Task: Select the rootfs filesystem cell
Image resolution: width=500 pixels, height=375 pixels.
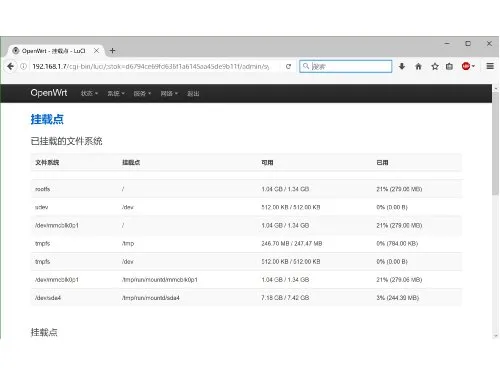Action: click(43, 189)
